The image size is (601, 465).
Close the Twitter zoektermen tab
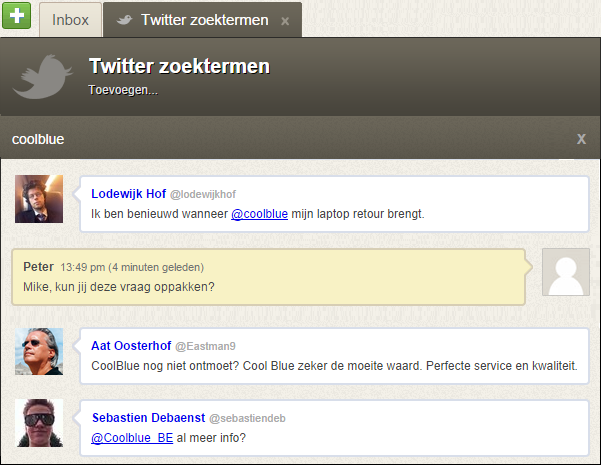[285, 21]
